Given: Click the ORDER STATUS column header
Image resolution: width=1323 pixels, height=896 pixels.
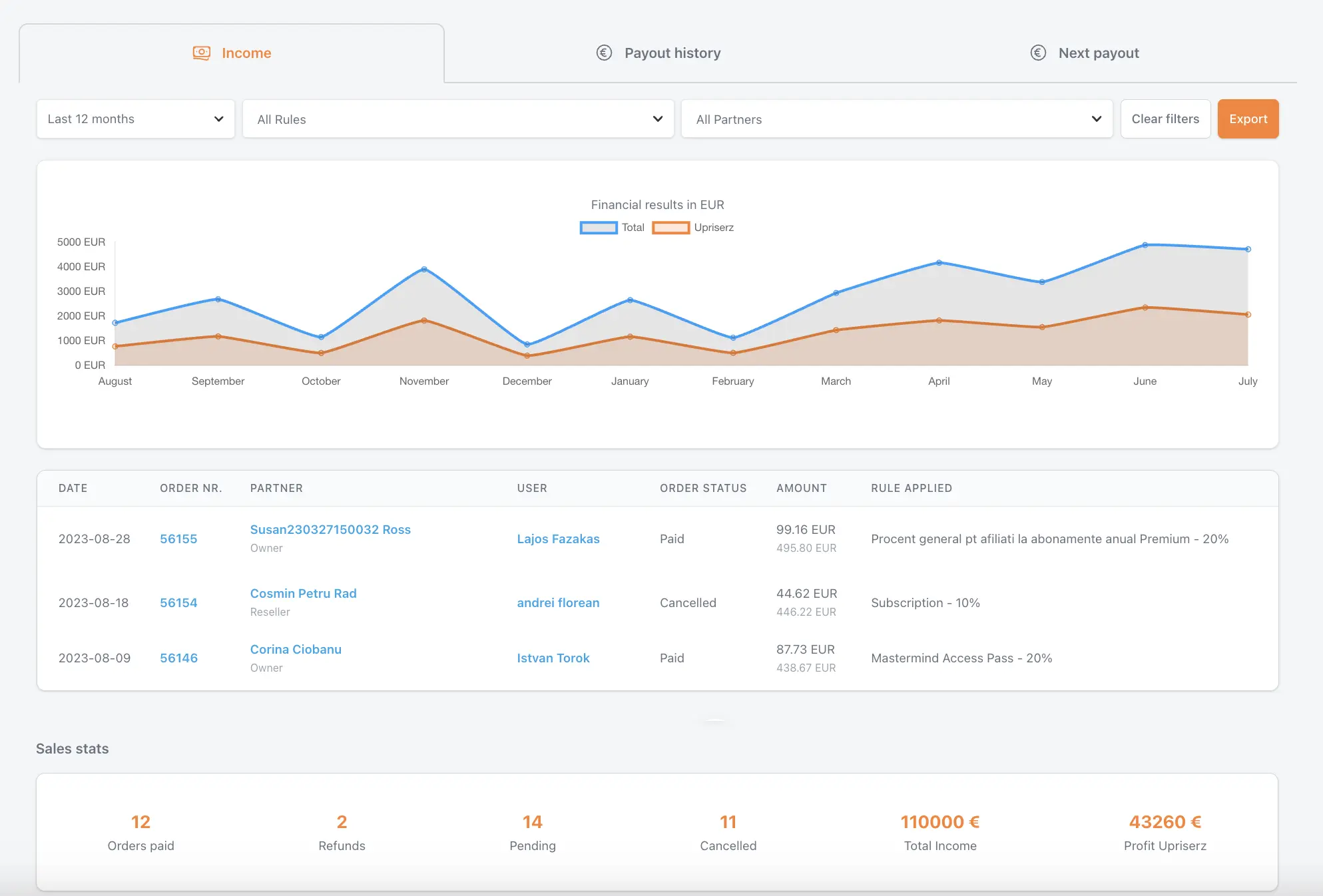Looking at the screenshot, I should pos(703,488).
